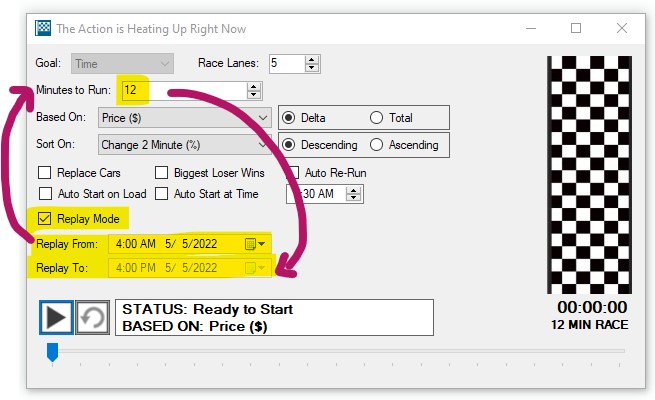Choose Ascending sort order
655x400 pixels.
376,144
